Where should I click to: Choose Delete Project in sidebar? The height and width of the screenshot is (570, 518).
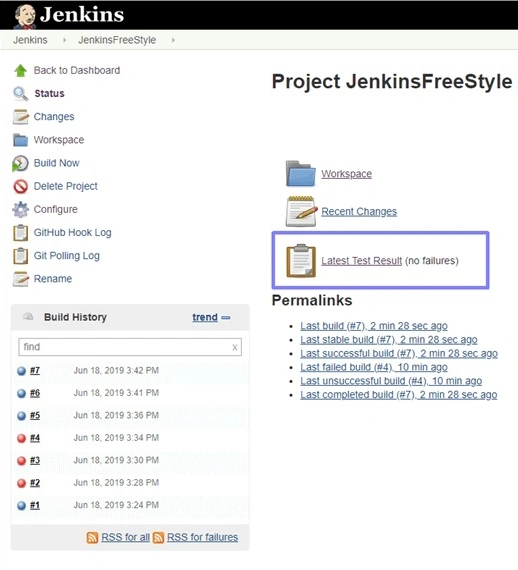[x=65, y=186]
